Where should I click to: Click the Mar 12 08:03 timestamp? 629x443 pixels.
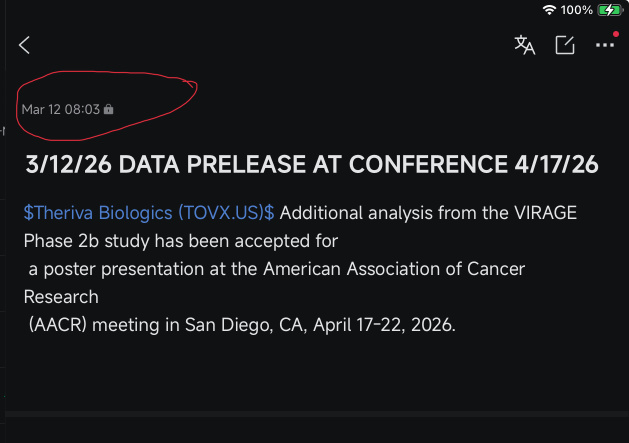tap(61, 109)
